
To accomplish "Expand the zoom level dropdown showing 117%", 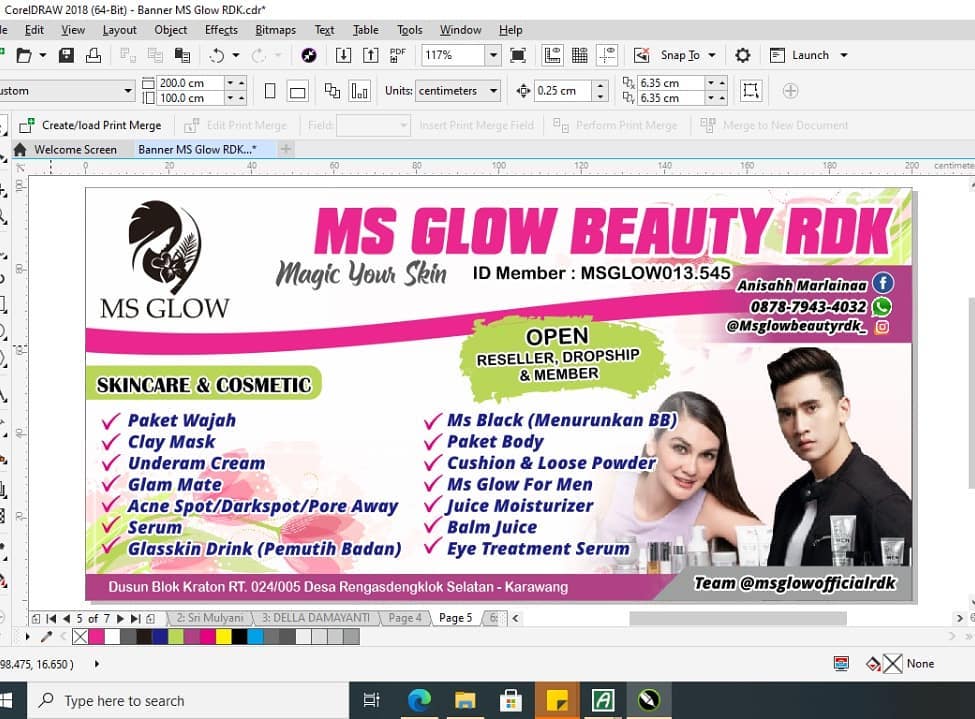I will (493, 55).
